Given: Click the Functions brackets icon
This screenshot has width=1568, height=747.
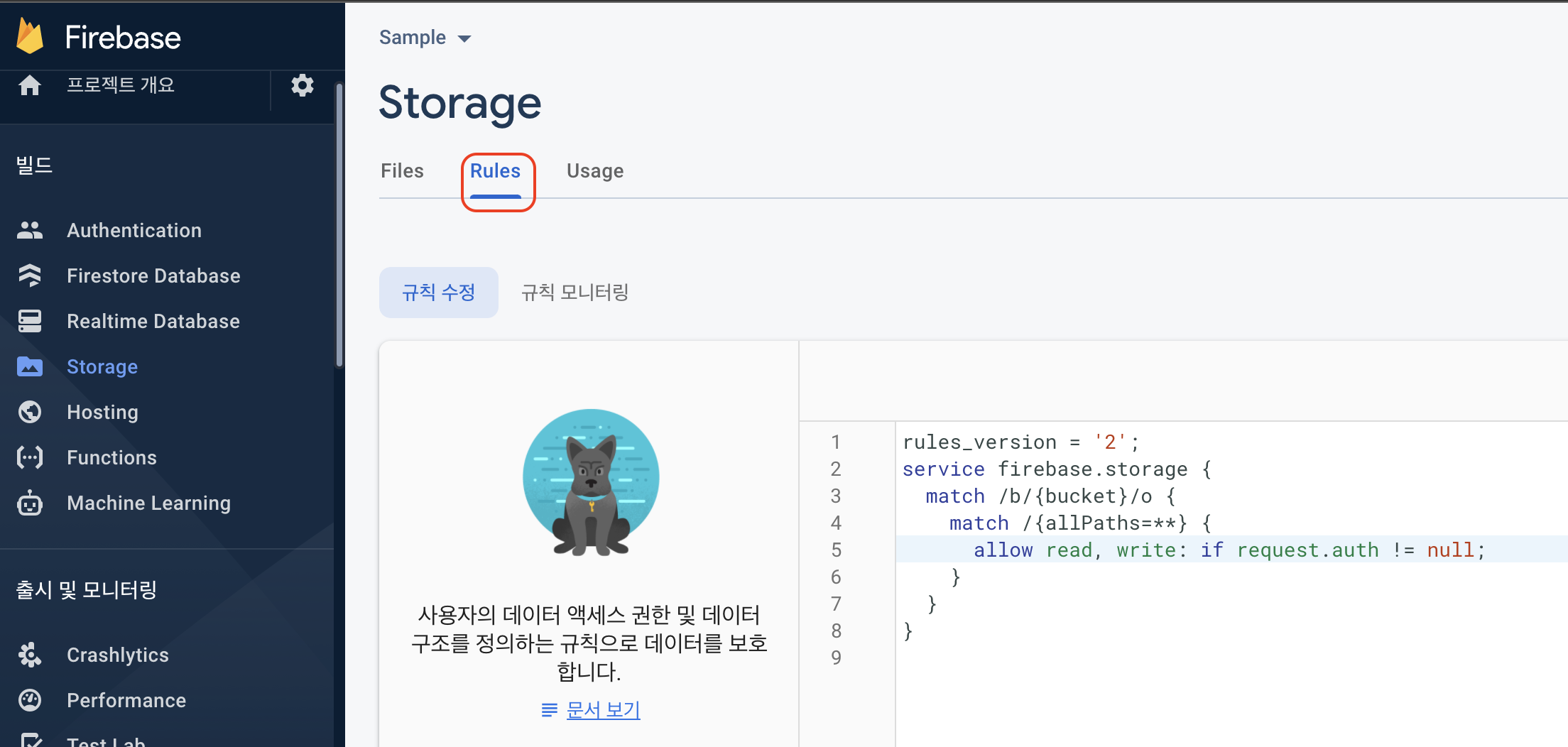Looking at the screenshot, I should (x=30, y=457).
